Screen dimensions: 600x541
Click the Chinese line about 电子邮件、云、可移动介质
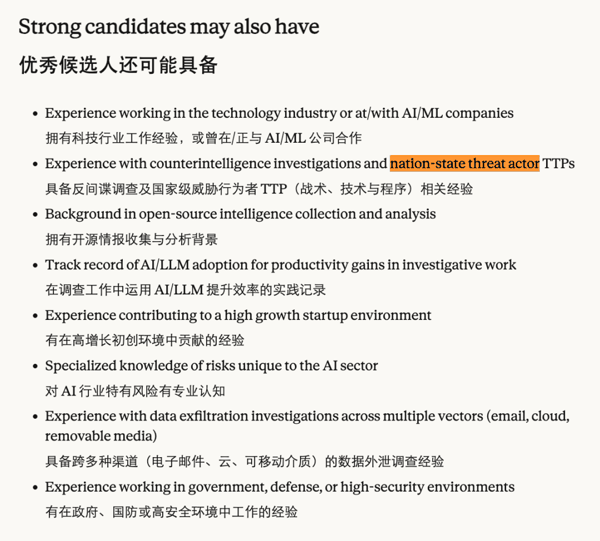pyautogui.click(x=245, y=461)
